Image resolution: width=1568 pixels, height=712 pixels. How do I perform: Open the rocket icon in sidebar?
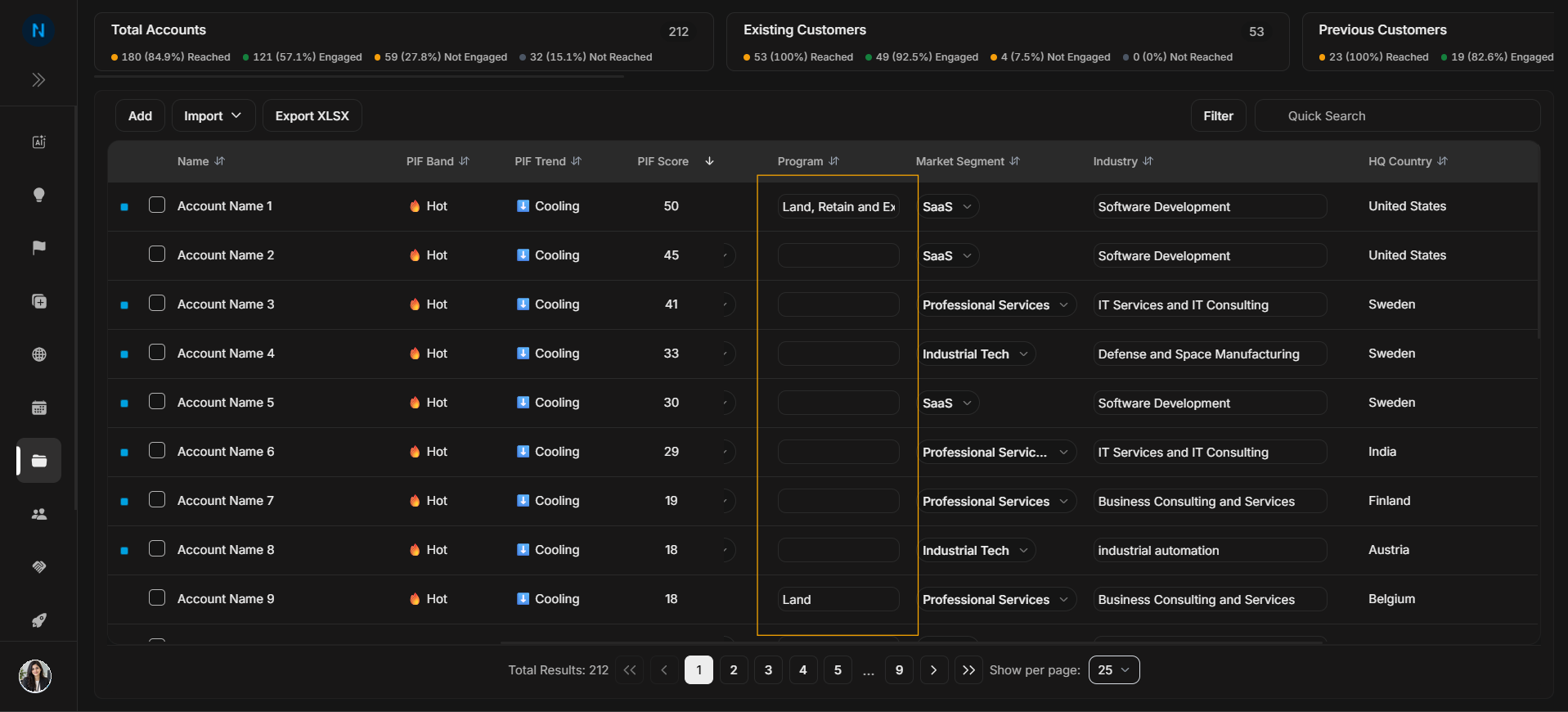38,620
